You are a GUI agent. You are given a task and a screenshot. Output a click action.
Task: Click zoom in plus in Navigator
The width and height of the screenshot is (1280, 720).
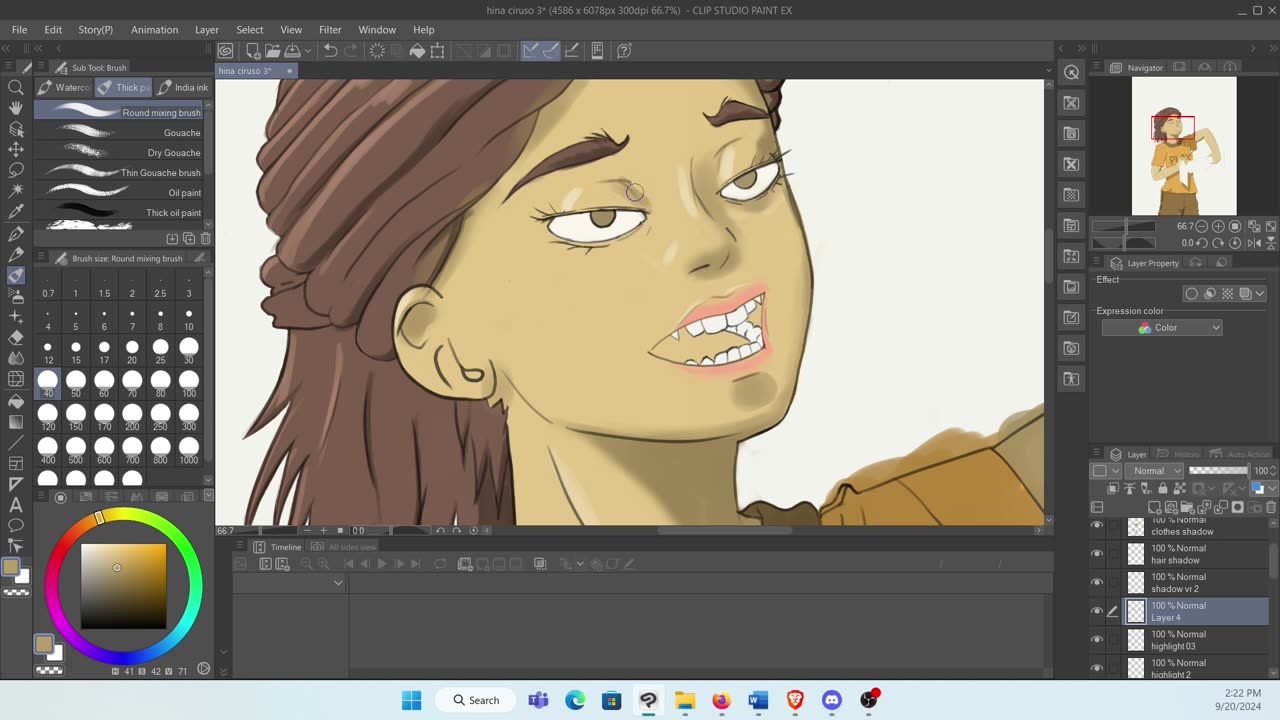pos(1219,227)
